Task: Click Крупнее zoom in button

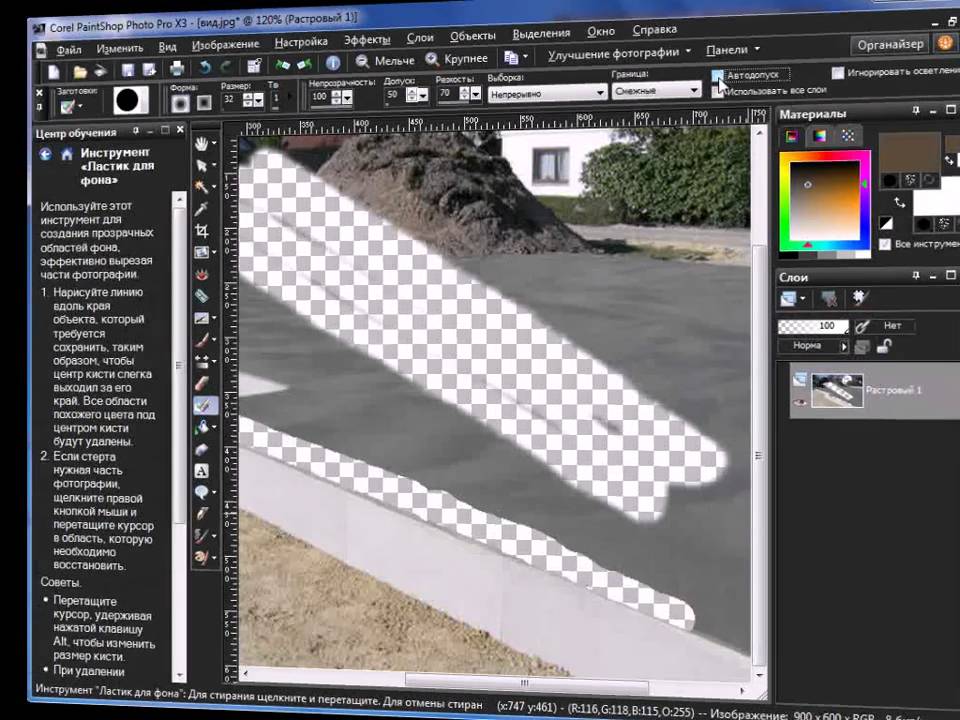Action: point(457,59)
